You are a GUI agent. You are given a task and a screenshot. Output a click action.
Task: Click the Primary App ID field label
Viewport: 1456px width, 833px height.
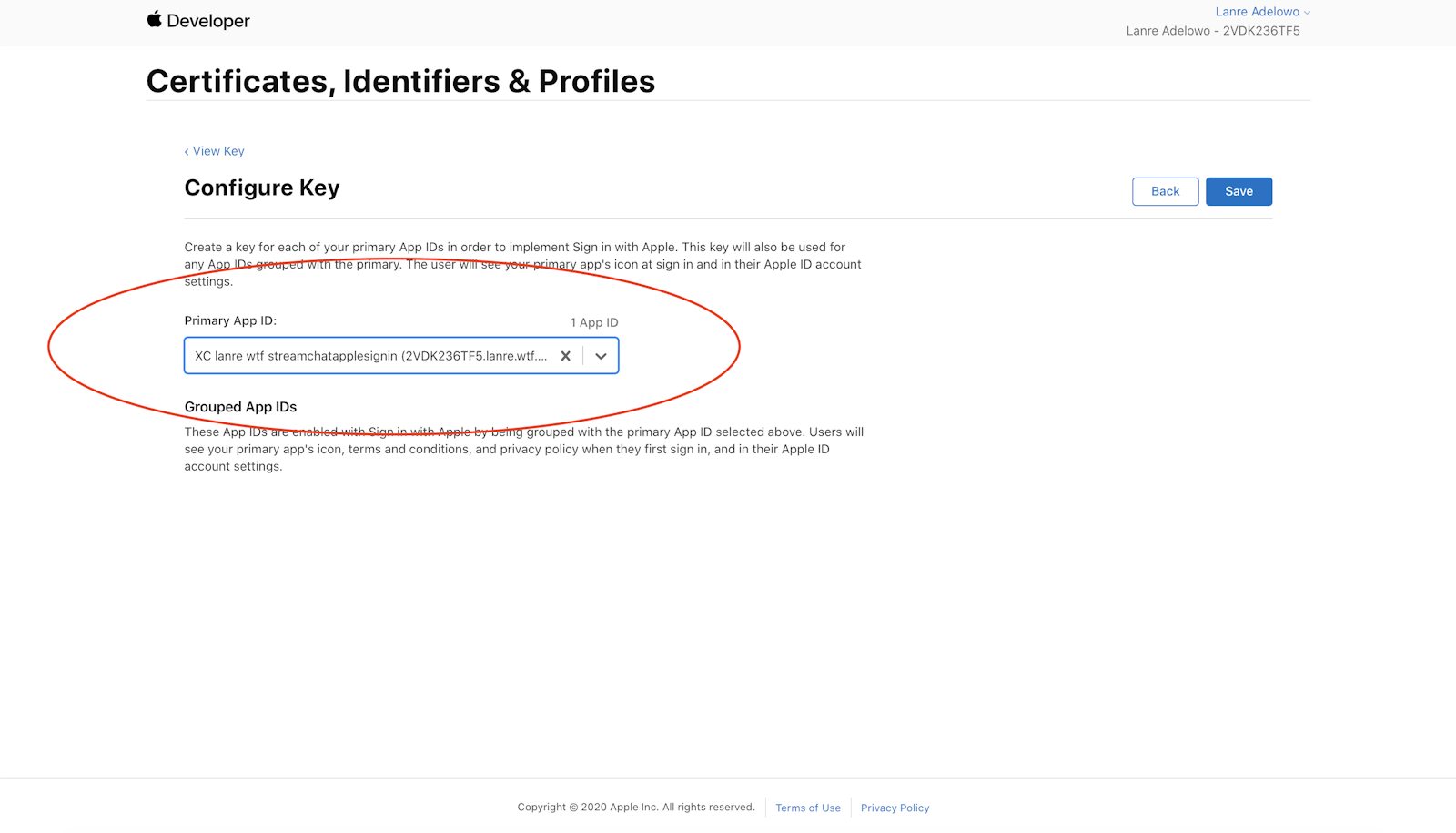click(x=230, y=320)
